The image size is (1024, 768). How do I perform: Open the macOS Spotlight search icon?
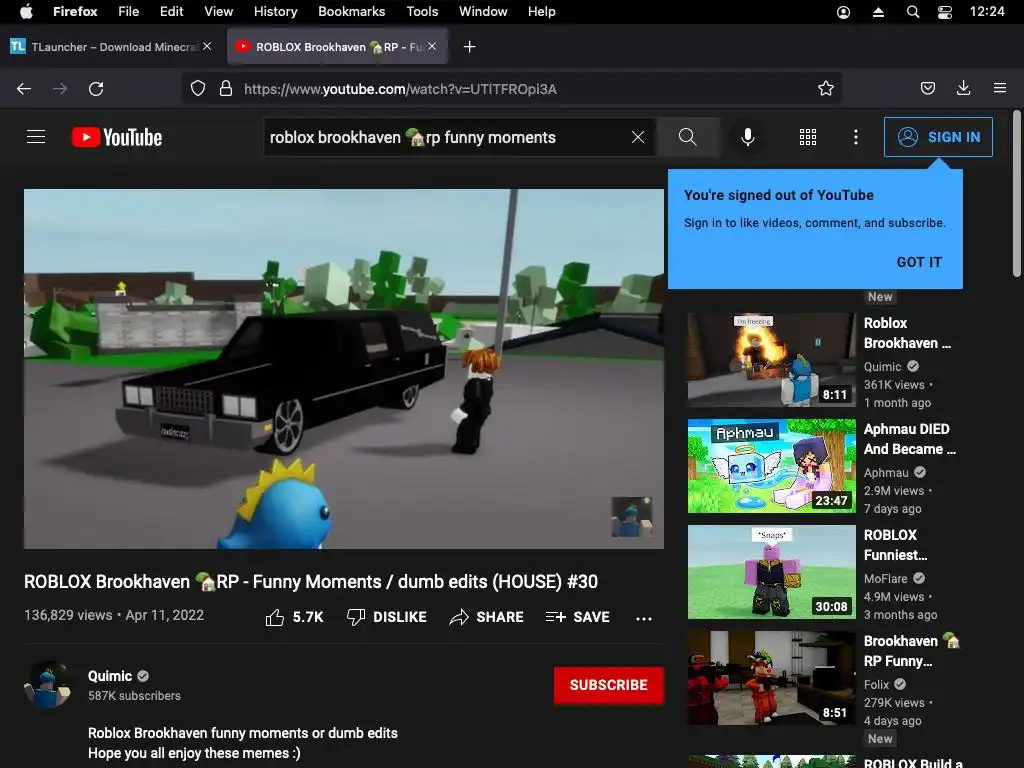tap(913, 12)
